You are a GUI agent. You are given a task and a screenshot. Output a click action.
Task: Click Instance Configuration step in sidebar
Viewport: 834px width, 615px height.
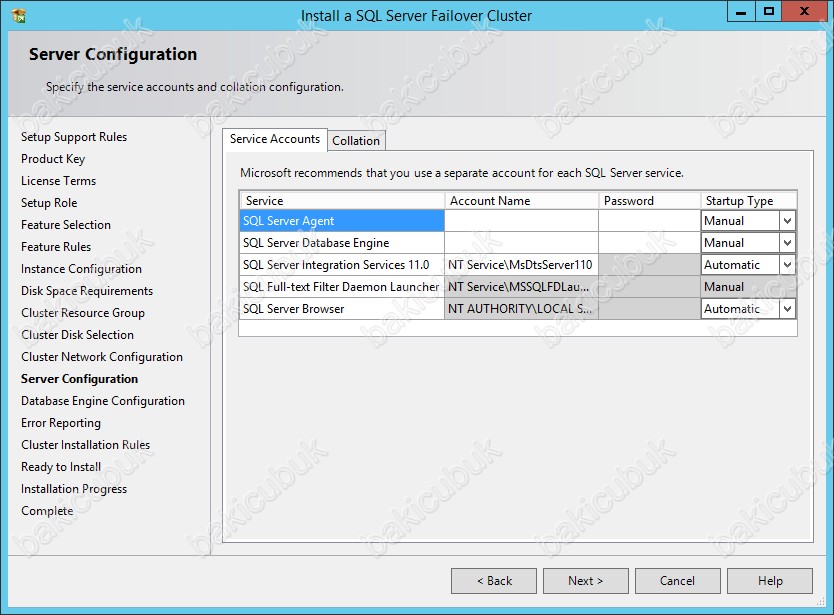click(81, 269)
